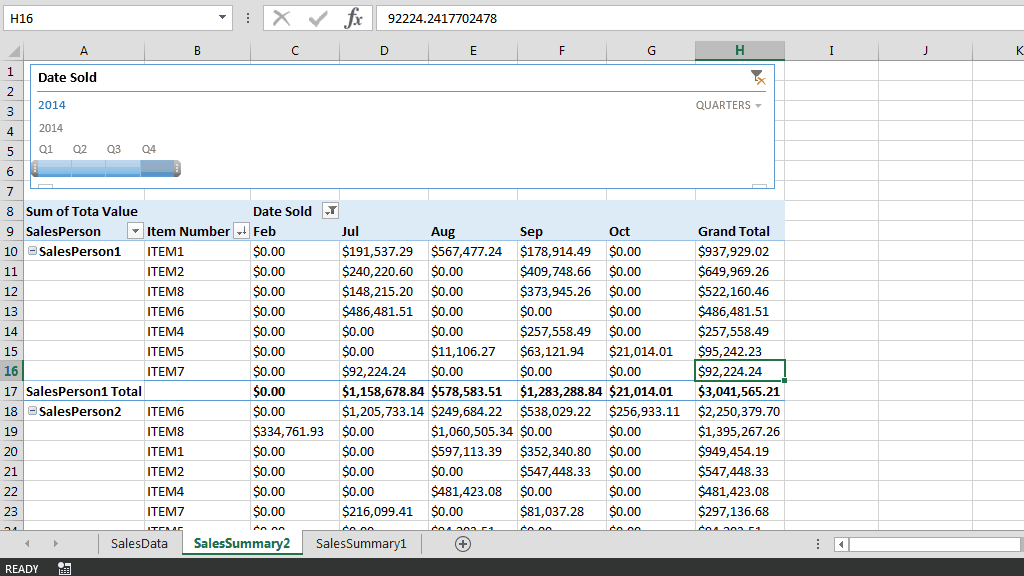Clear the Date Sold timeline filter
The height and width of the screenshot is (576, 1024).
point(757,77)
